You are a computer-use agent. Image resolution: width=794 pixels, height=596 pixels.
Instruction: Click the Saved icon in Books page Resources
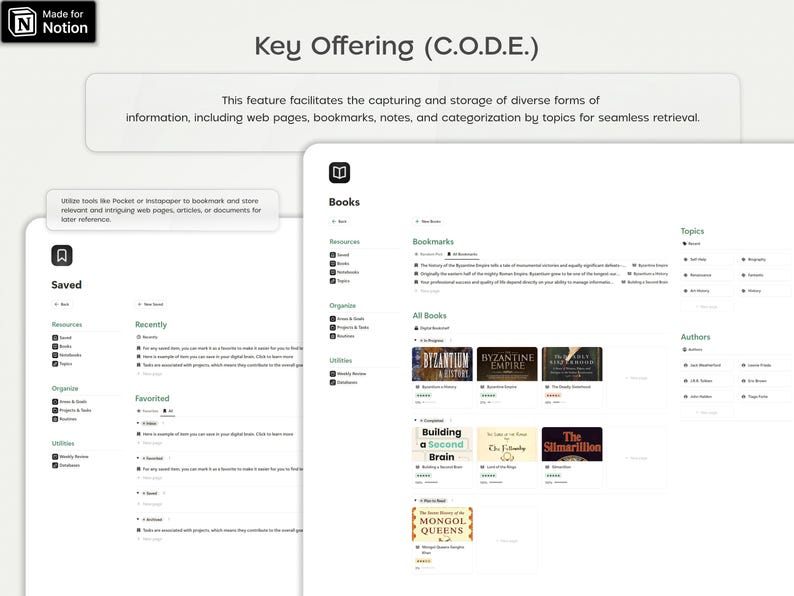(x=333, y=255)
